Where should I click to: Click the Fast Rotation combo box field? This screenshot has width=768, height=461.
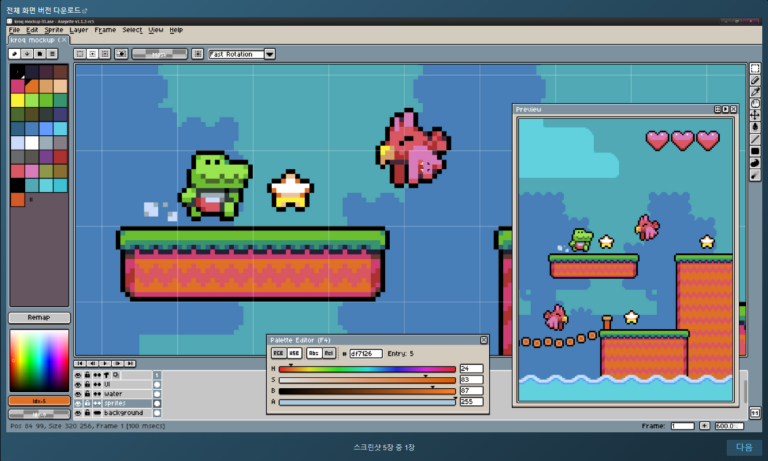(x=236, y=54)
